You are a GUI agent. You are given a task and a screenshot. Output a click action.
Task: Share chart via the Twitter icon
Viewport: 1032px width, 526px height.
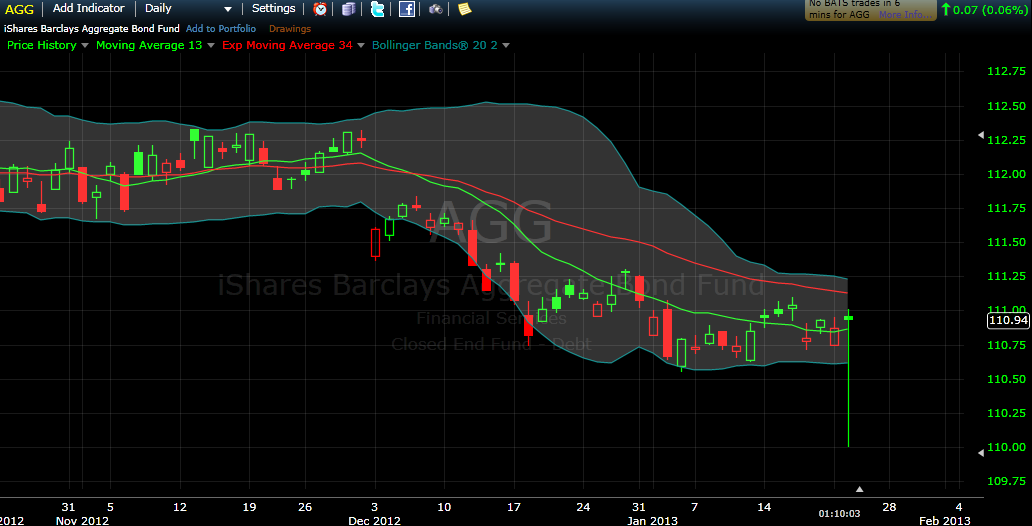pos(377,9)
